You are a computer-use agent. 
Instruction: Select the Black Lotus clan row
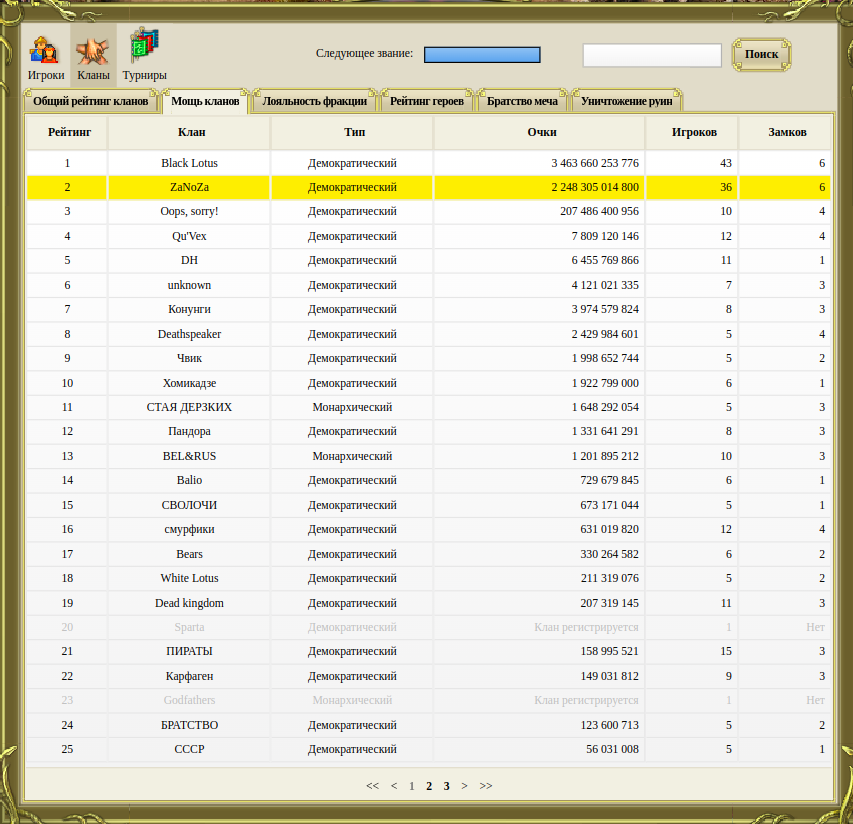[189, 163]
